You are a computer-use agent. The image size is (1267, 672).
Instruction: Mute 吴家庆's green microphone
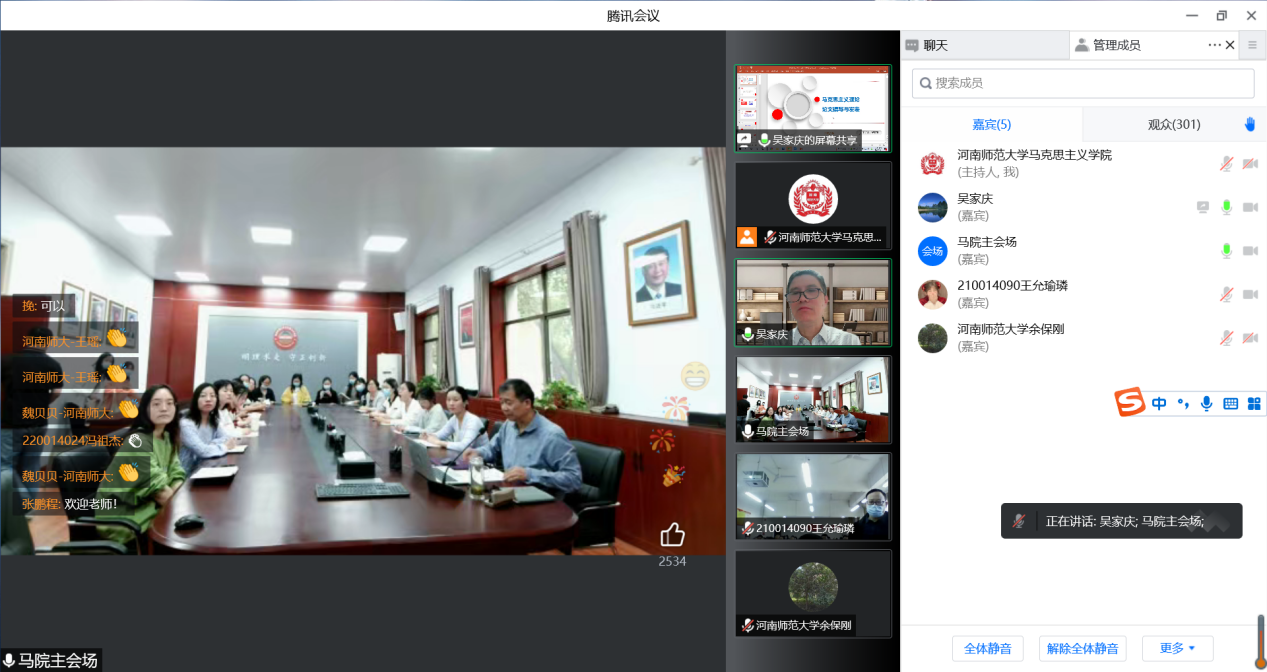[x=1226, y=207]
